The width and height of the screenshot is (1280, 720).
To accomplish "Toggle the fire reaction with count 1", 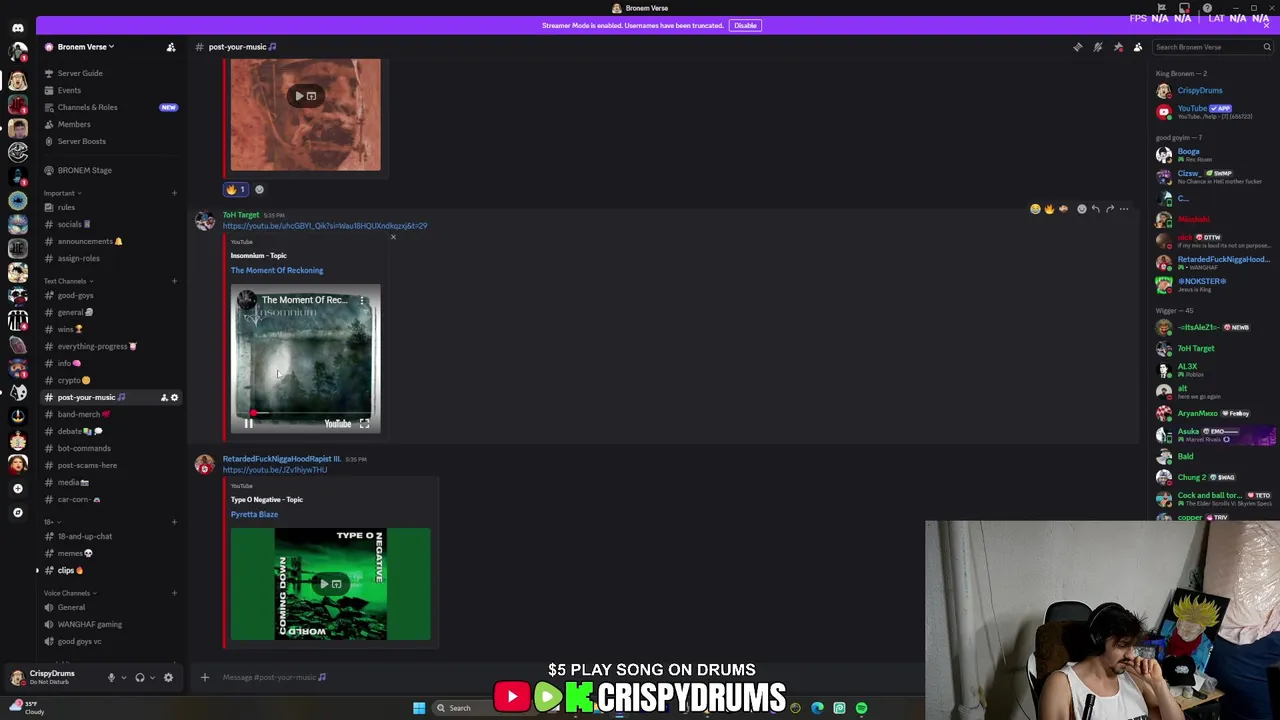I will pyautogui.click(x=236, y=189).
